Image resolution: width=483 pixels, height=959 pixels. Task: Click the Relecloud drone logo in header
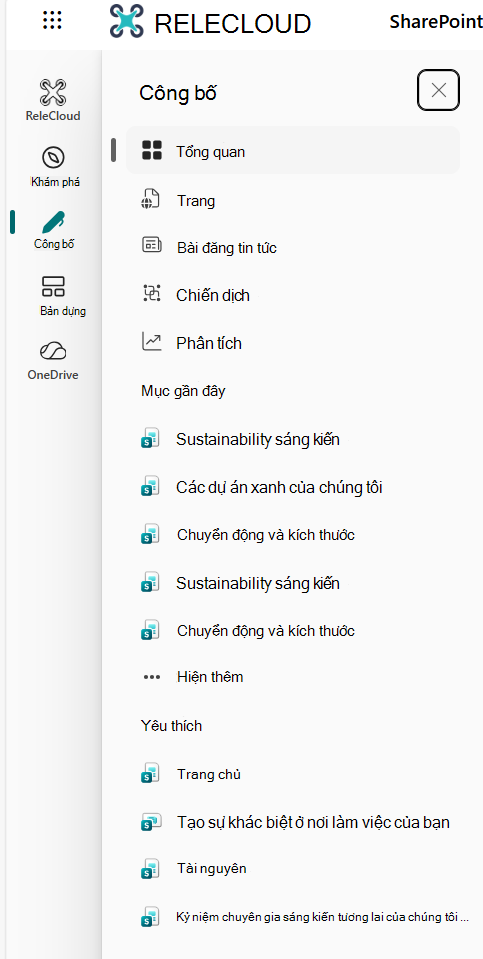(127, 22)
